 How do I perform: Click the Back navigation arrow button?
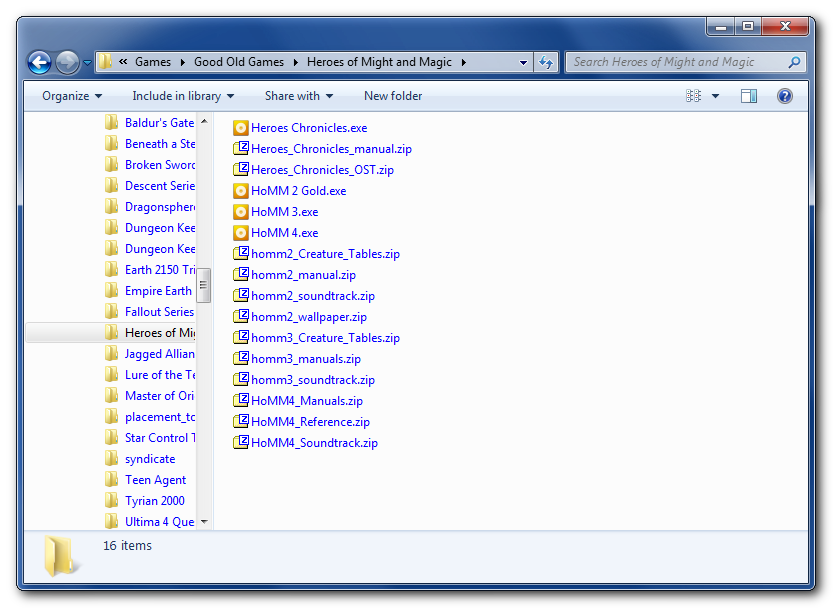tap(39, 63)
